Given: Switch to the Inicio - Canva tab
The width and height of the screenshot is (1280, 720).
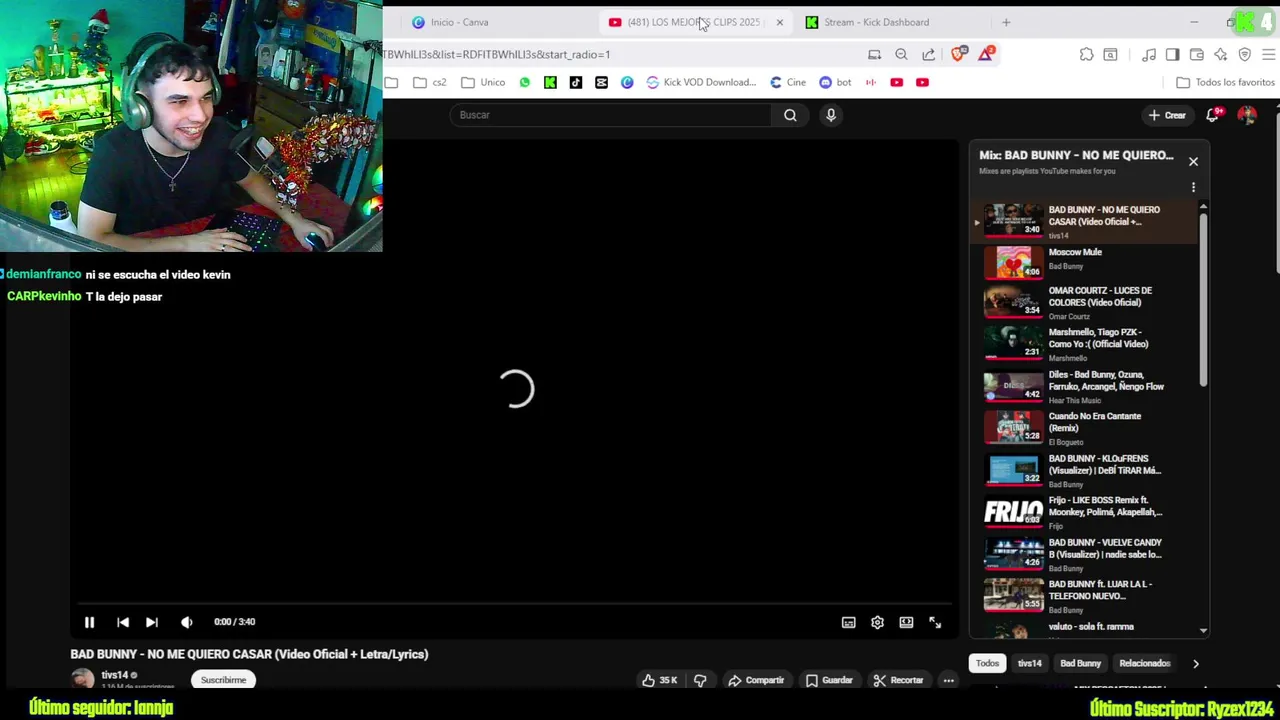Looking at the screenshot, I should click(490, 22).
